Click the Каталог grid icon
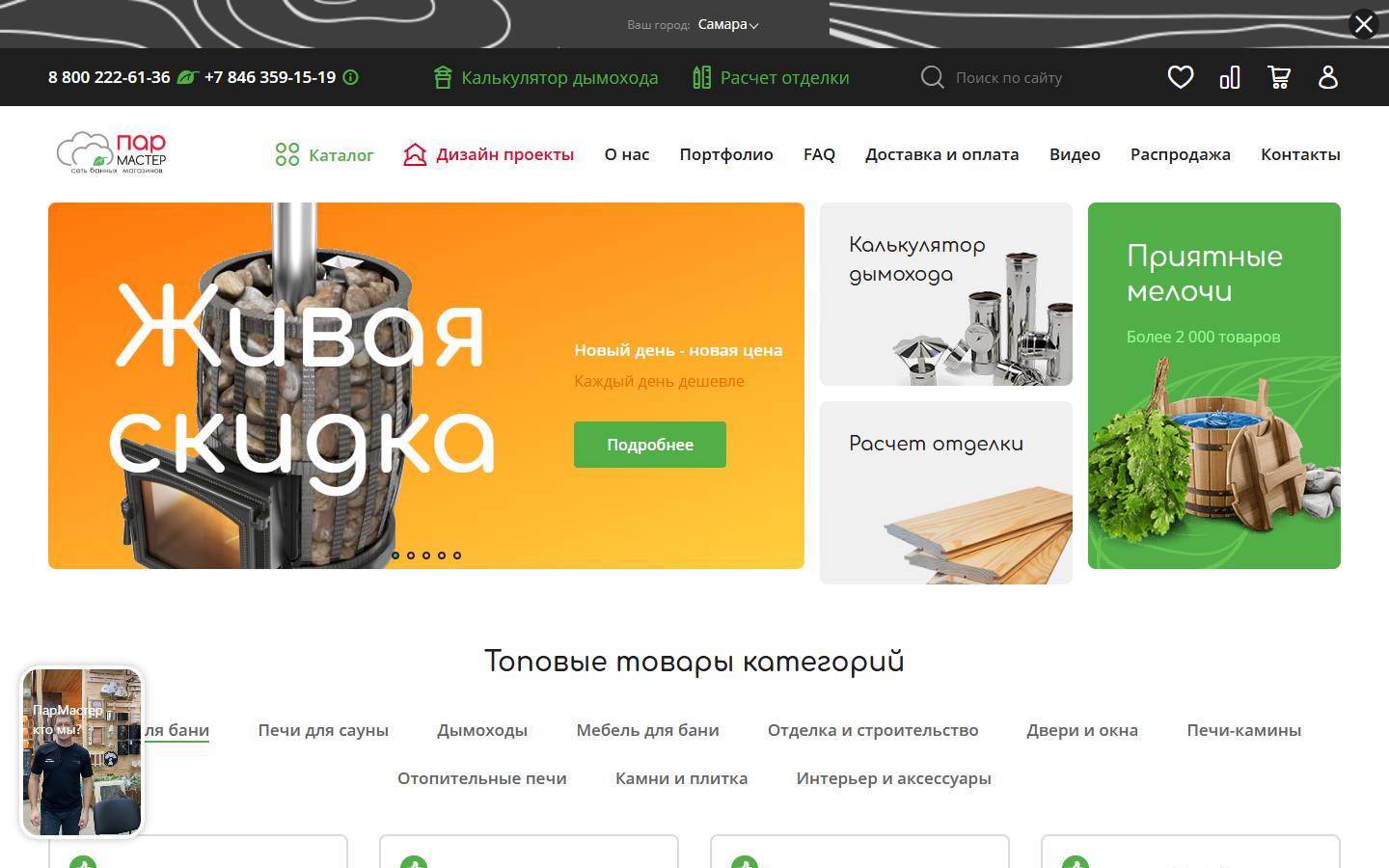 pos(287,154)
